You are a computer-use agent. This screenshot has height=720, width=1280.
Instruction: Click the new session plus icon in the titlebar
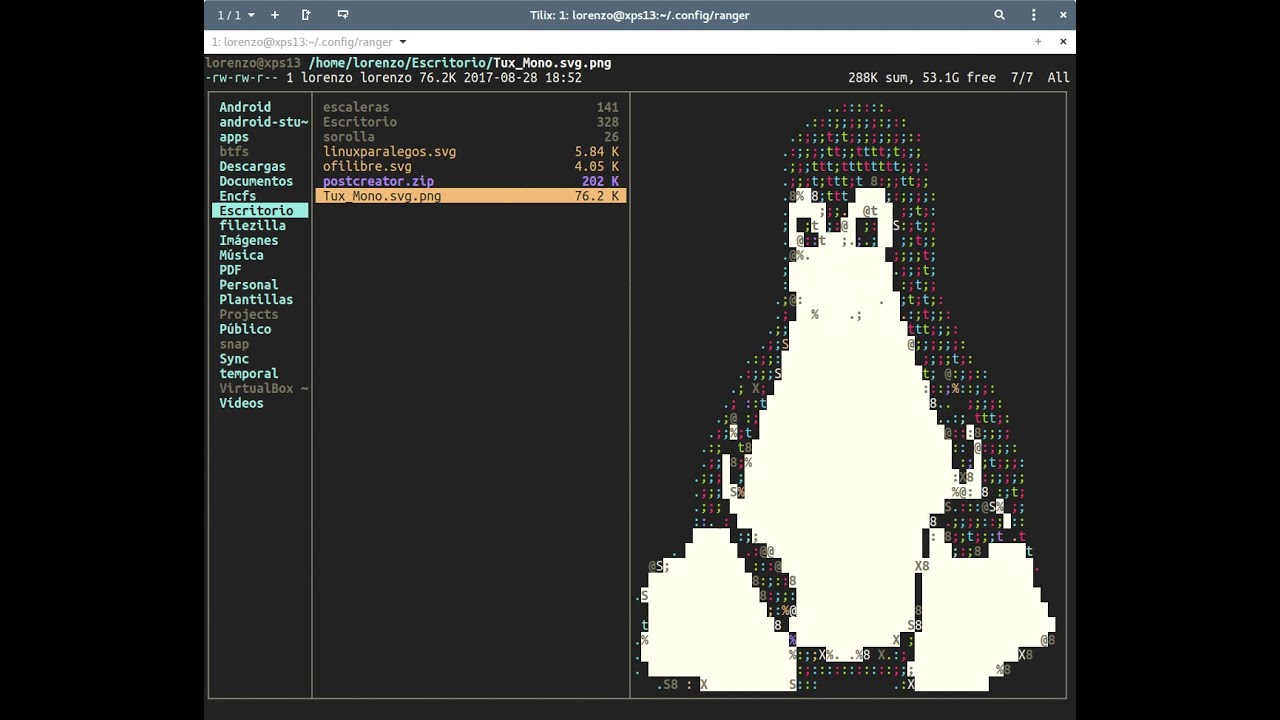275,15
